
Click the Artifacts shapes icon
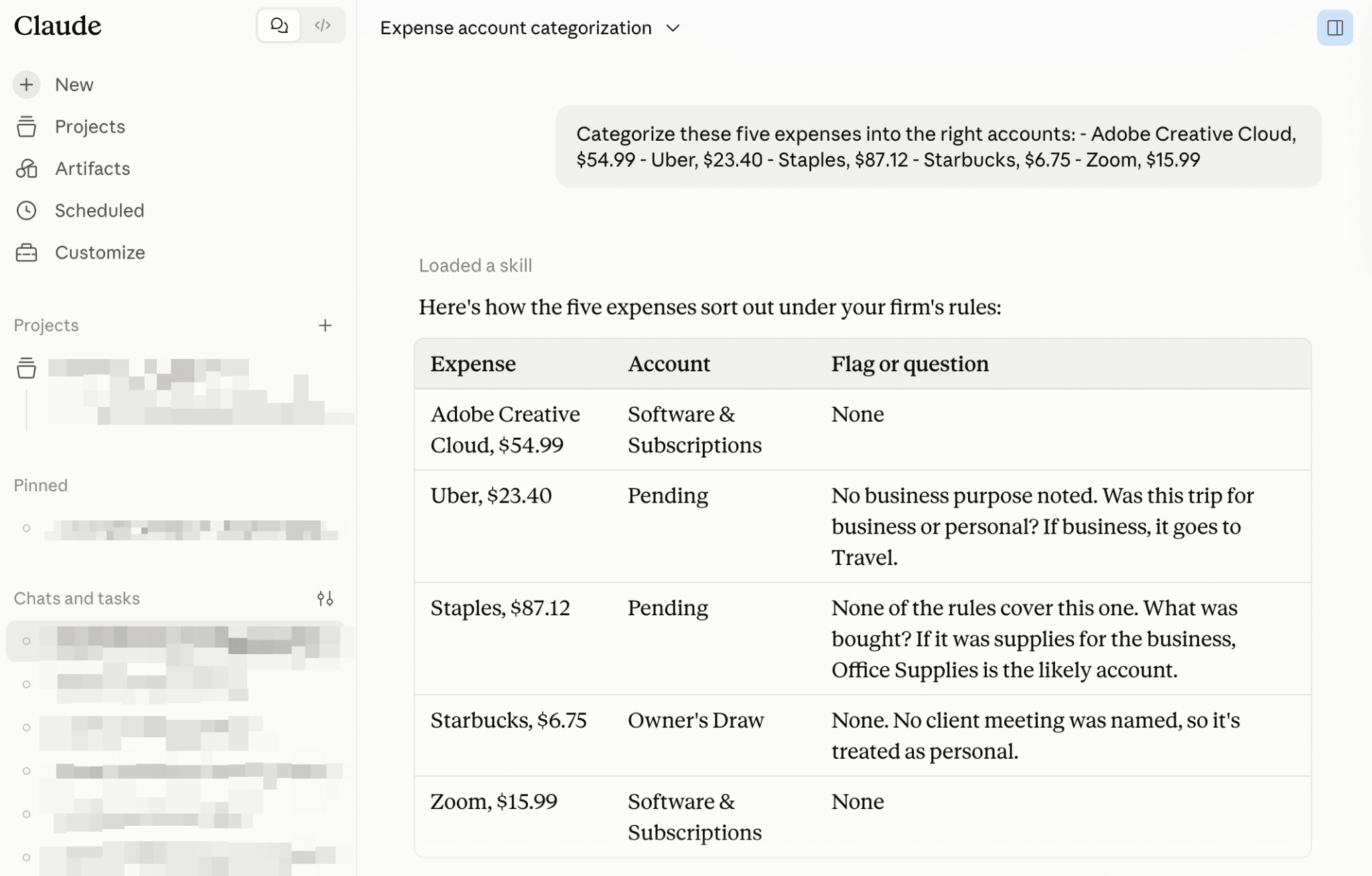click(26, 168)
